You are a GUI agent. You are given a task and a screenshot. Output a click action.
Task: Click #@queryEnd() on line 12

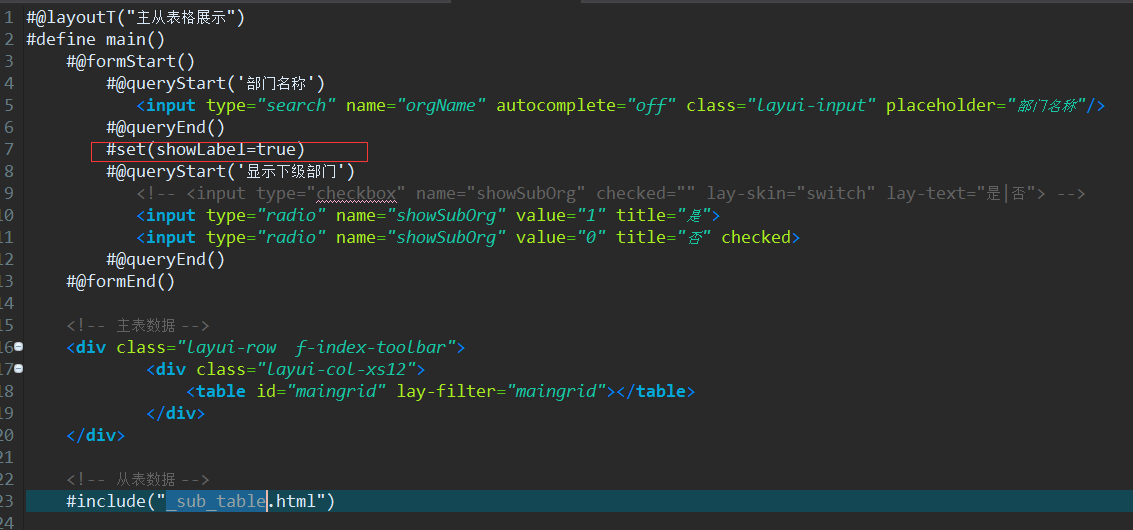point(166,260)
